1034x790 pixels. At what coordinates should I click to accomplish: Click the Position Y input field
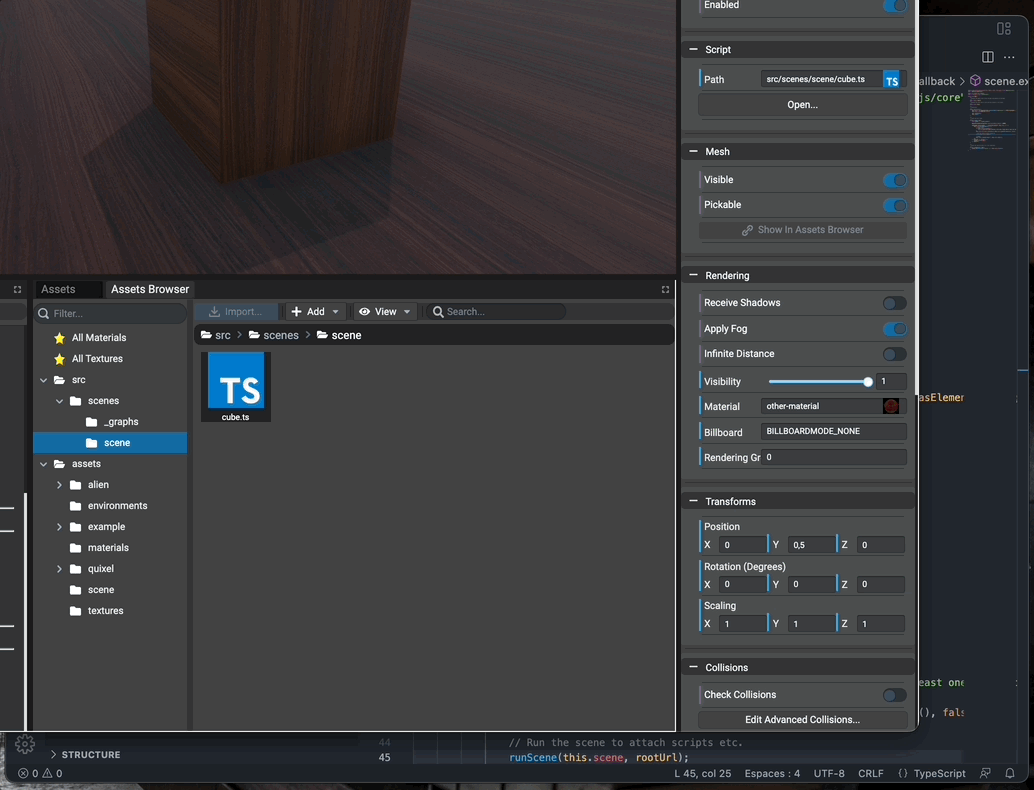811,545
